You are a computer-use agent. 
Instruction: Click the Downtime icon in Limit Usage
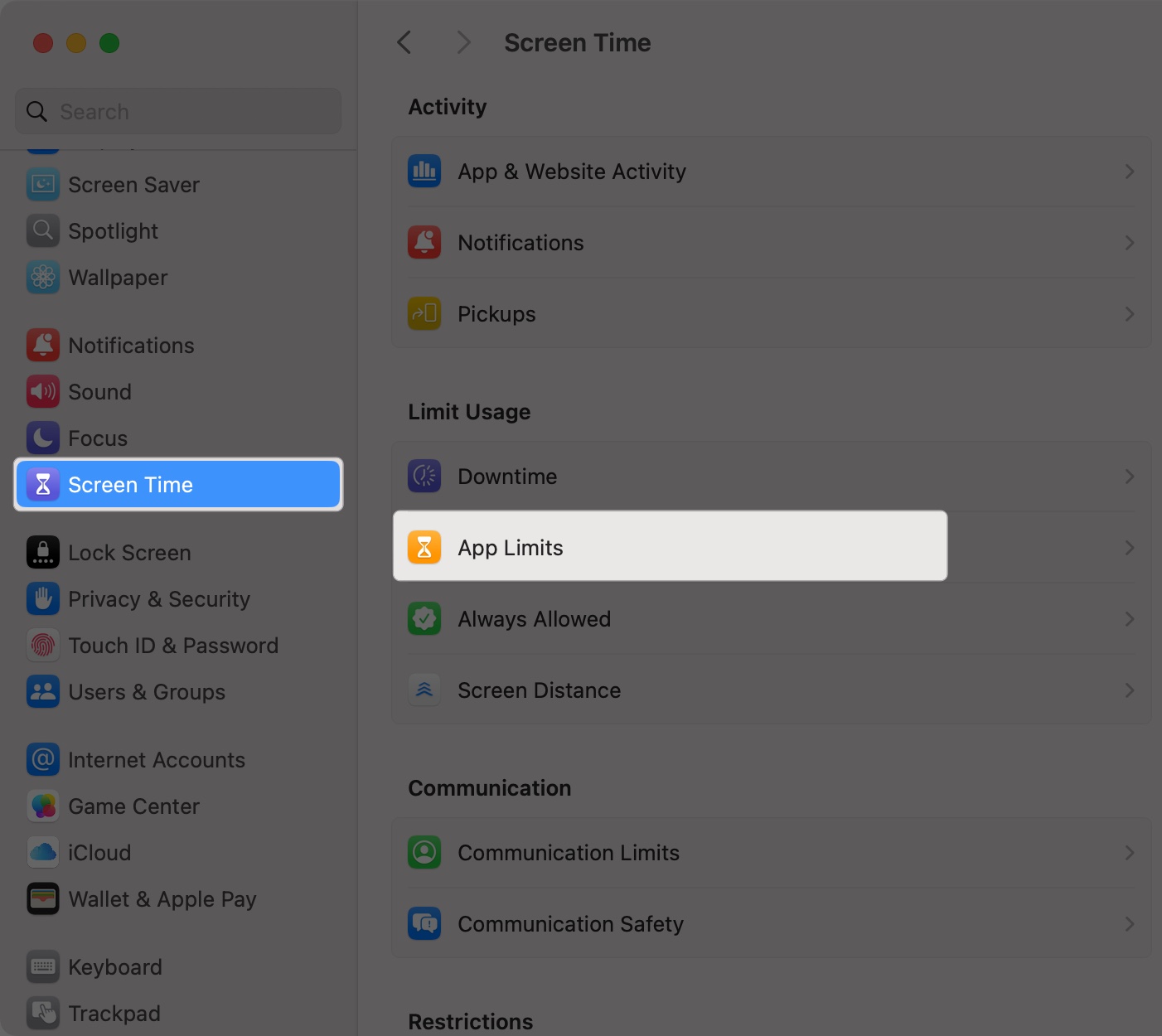point(424,476)
